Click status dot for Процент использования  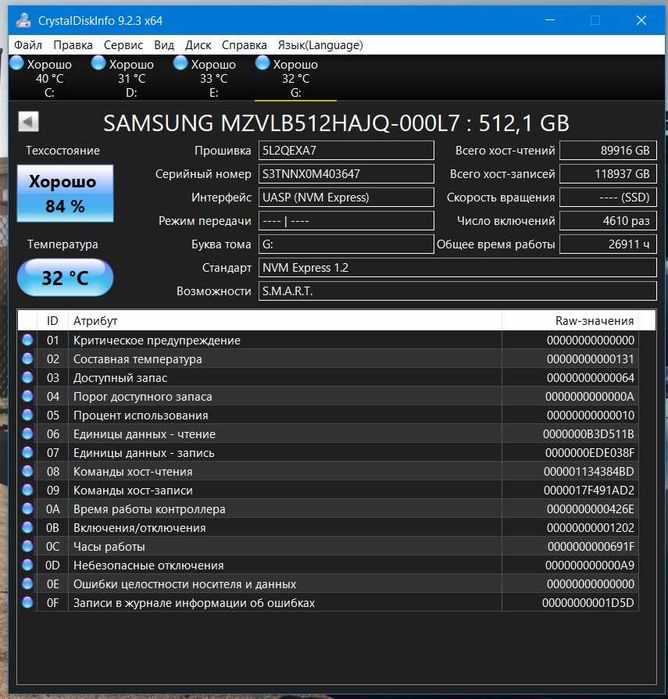[27, 415]
